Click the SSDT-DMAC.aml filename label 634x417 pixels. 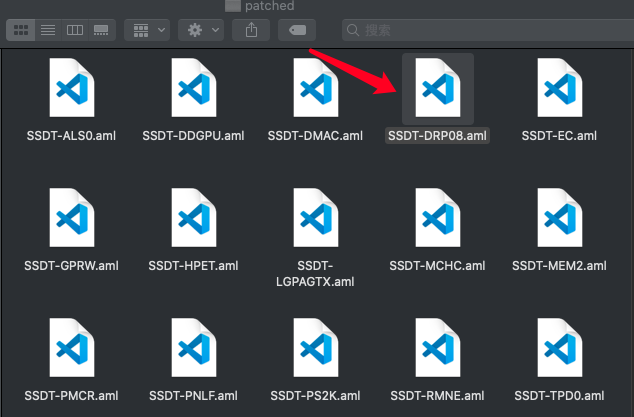[315, 135]
